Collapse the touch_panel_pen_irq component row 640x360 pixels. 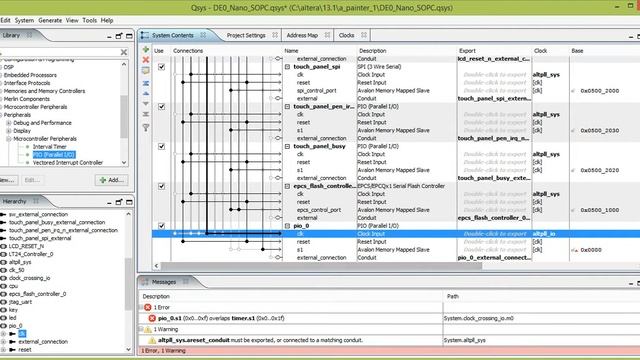[287, 107]
